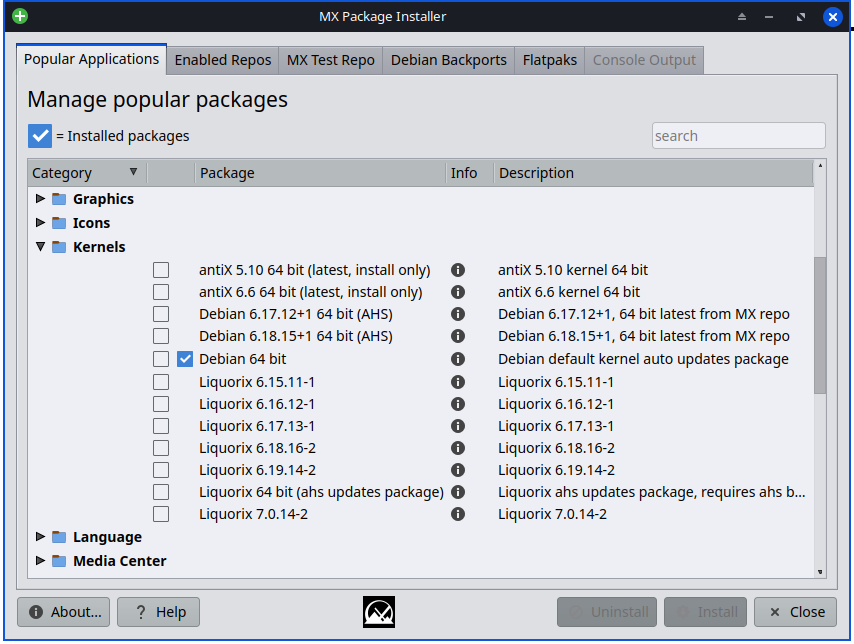Check Liquorix 6.15.11-1 package
Screen dimensions: 854x644
[x=161, y=382]
